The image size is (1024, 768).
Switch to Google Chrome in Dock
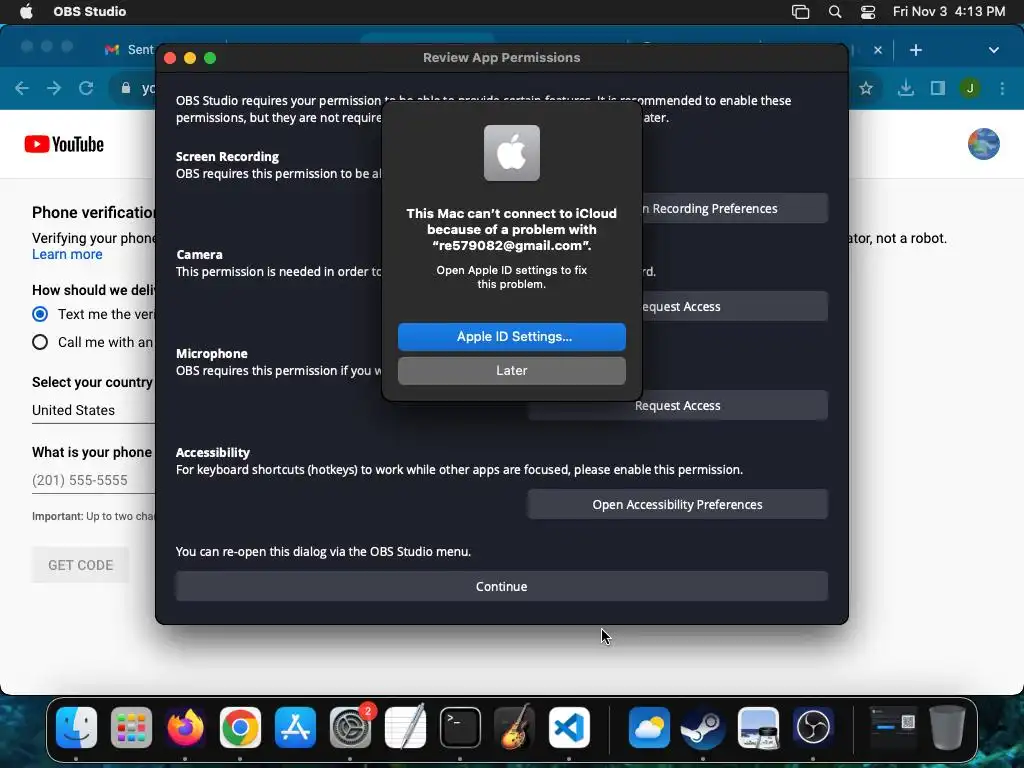pos(240,728)
